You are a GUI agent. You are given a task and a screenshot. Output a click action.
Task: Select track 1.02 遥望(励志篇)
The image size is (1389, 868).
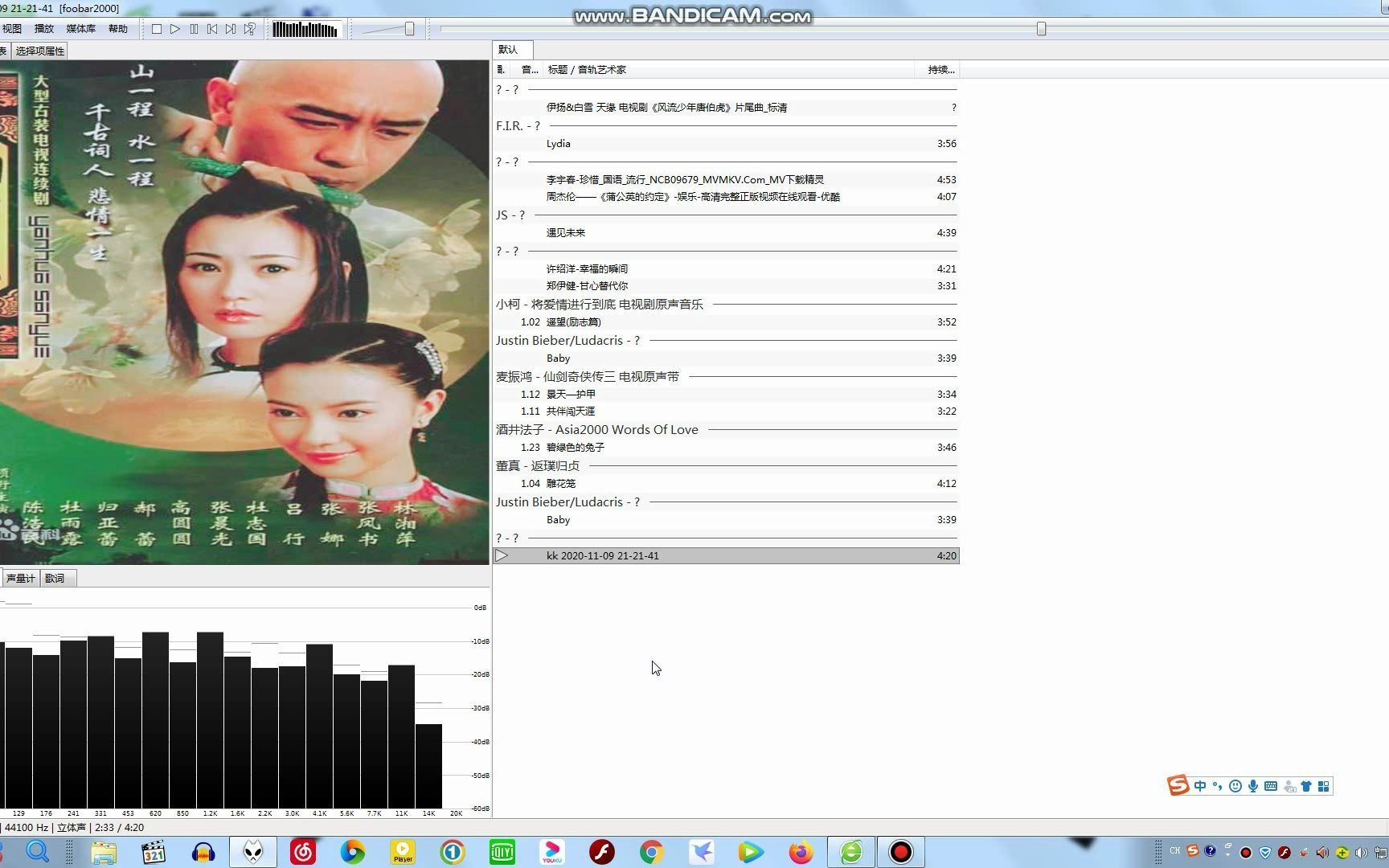(726, 322)
